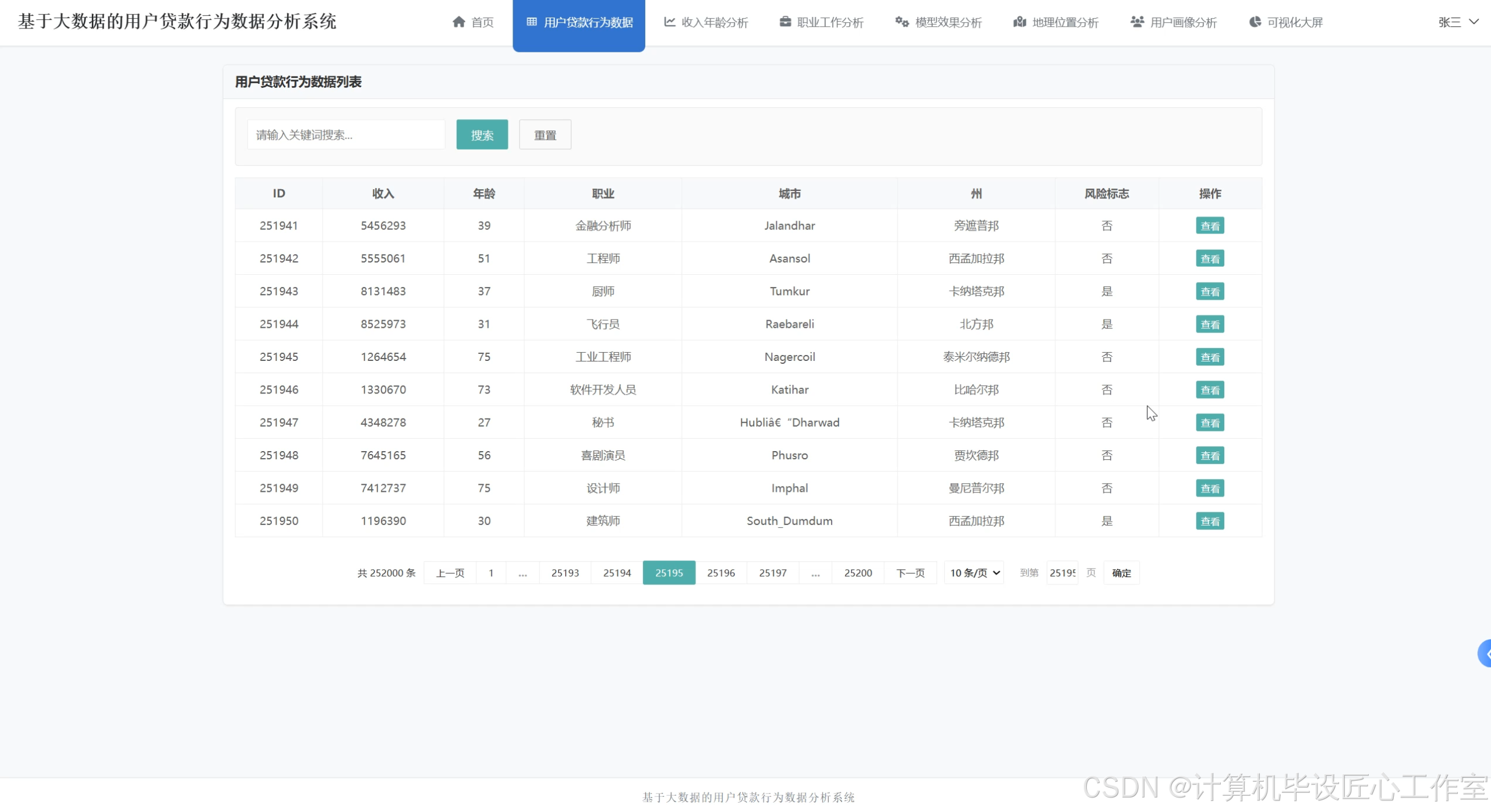Click the keyword search input field

(347, 135)
